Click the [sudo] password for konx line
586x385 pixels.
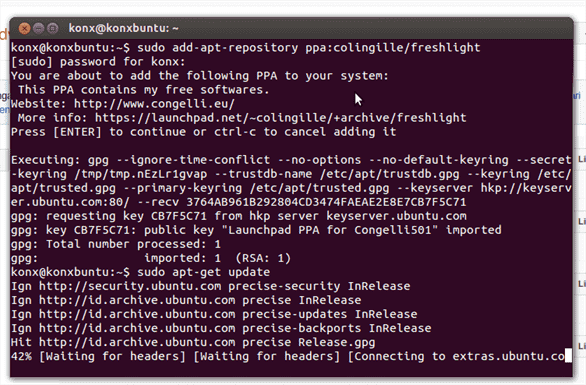tap(98, 62)
